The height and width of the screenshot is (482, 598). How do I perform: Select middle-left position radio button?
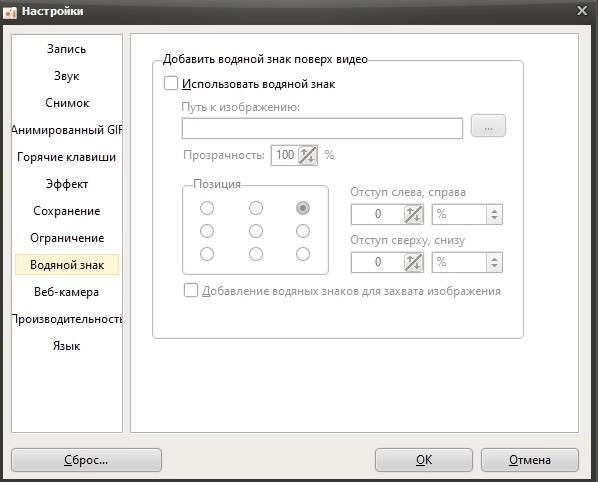(x=207, y=231)
